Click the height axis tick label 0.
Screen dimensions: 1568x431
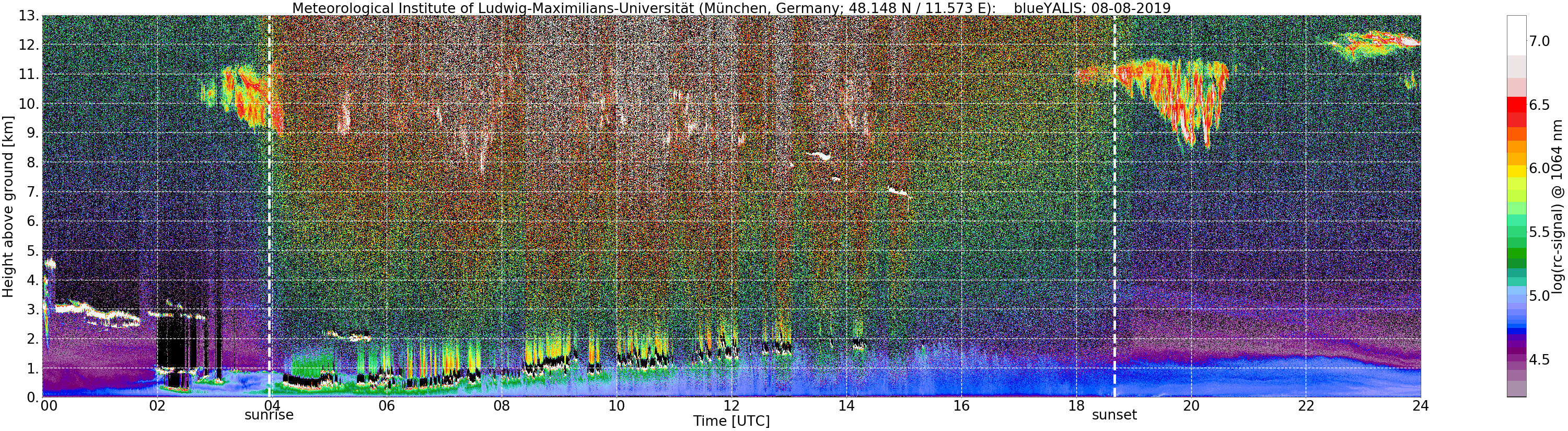pos(32,397)
